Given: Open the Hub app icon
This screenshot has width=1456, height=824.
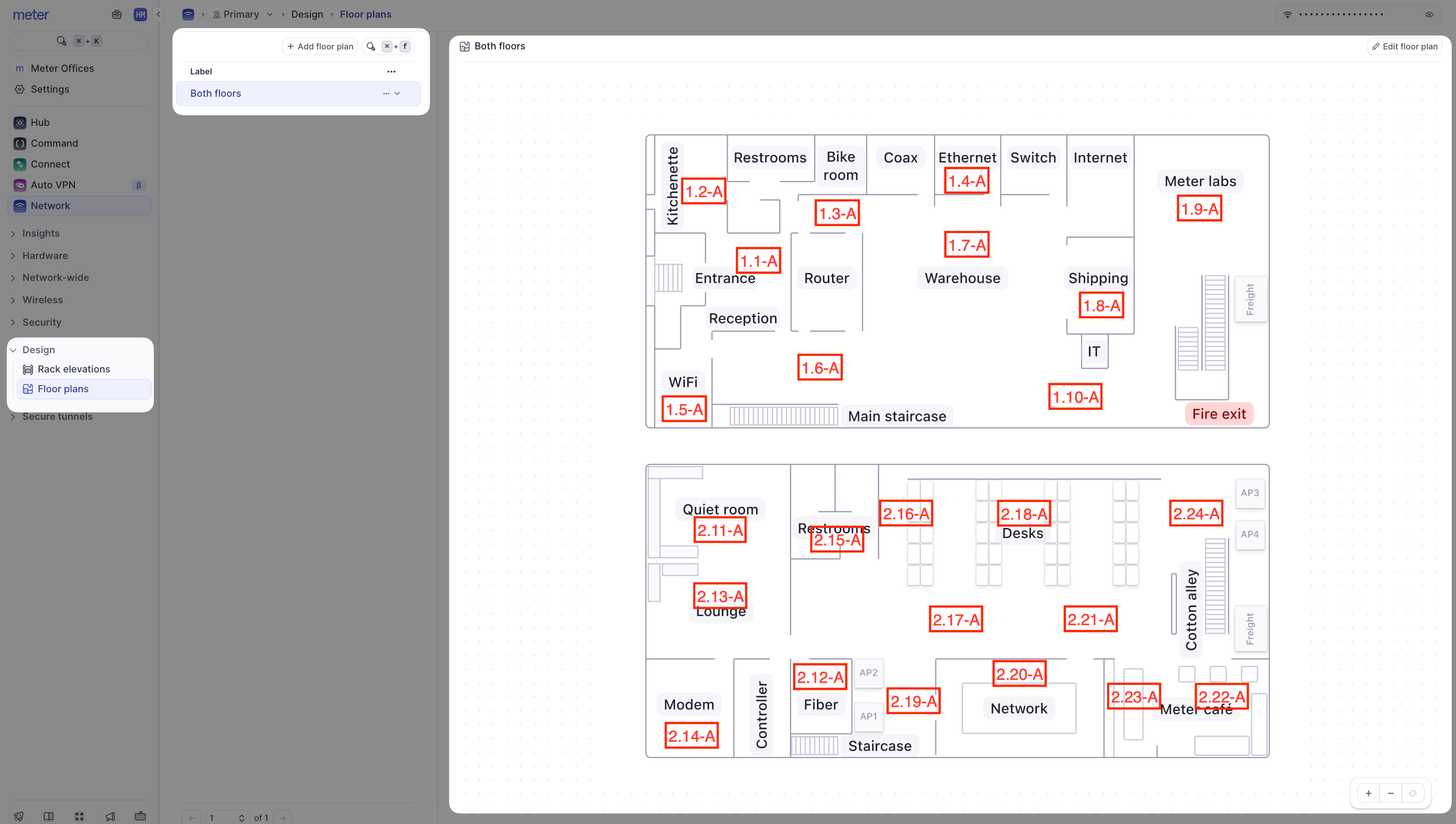Looking at the screenshot, I should pyautogui.click(x=20, y=122).
